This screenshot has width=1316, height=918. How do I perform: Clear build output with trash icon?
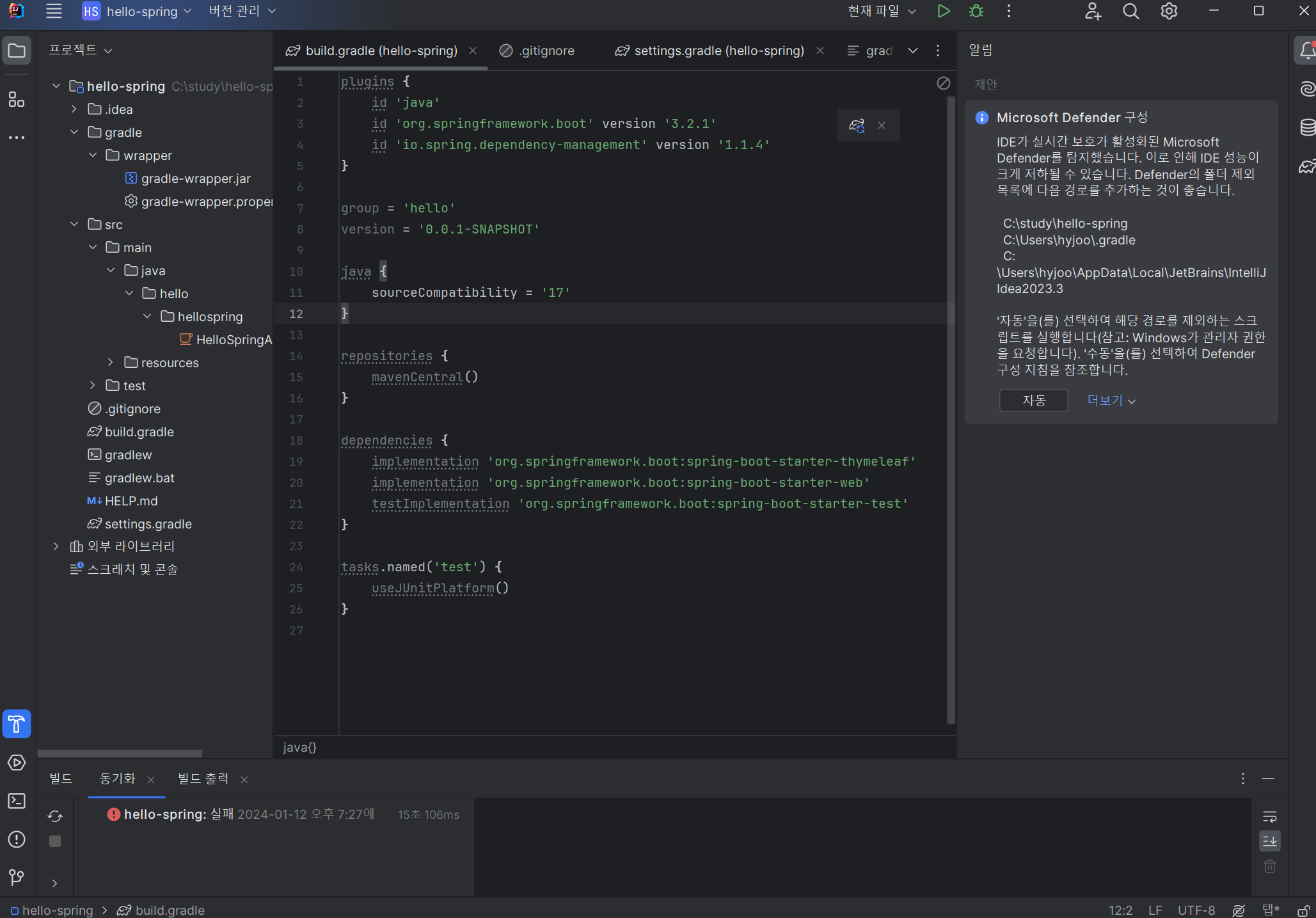pyautogui.click(x=1270, y=866)
